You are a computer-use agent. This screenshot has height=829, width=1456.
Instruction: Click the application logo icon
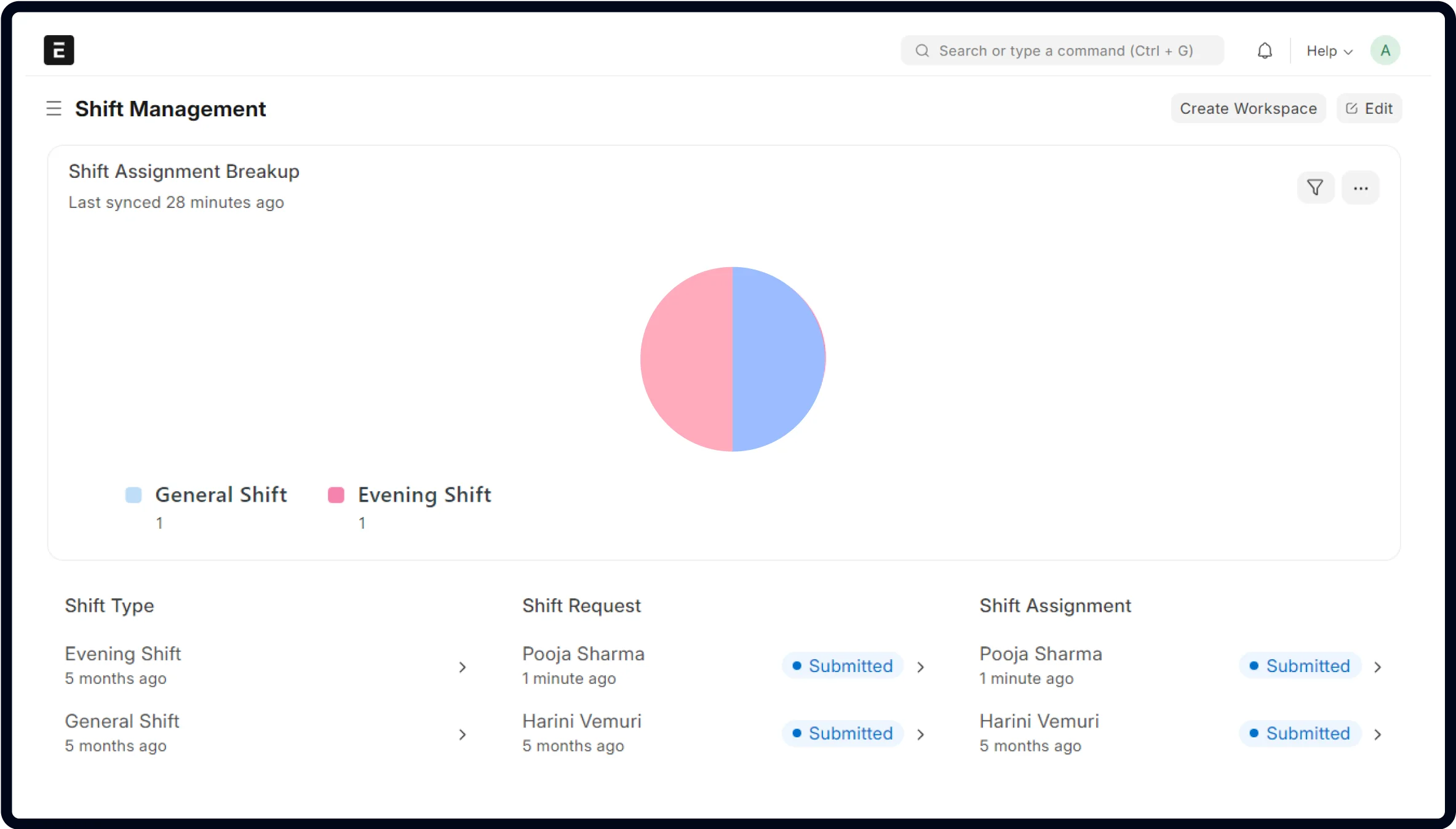point(59,50)
